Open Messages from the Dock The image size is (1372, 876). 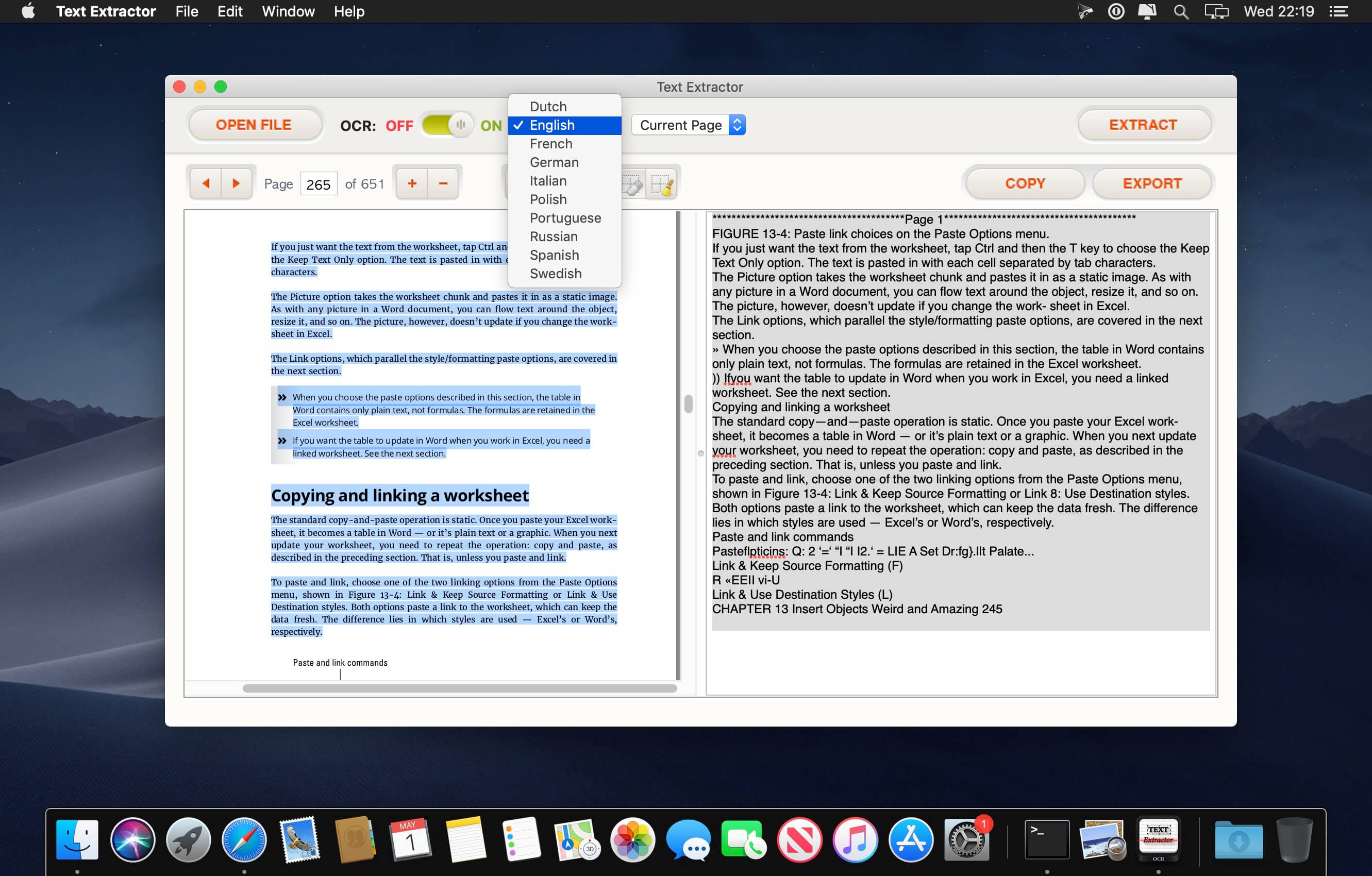coord(688,838)
